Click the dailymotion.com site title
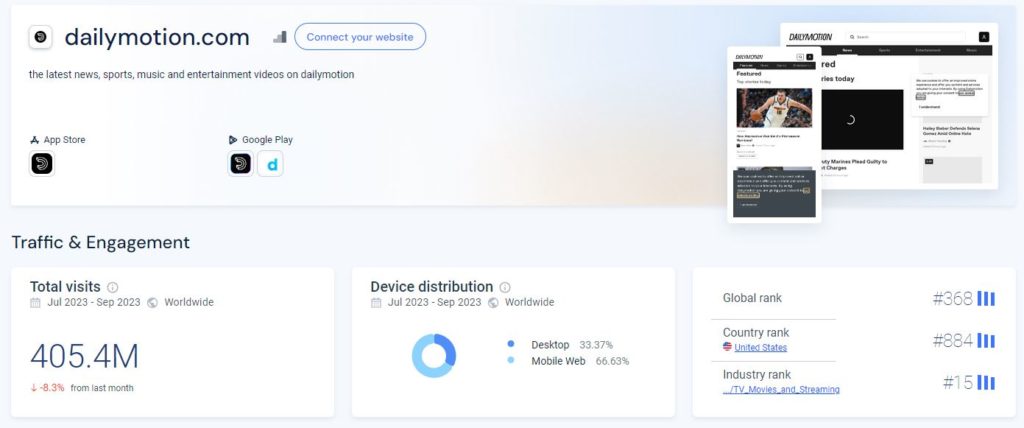1024x428 pixels. [x=157, y=37]
